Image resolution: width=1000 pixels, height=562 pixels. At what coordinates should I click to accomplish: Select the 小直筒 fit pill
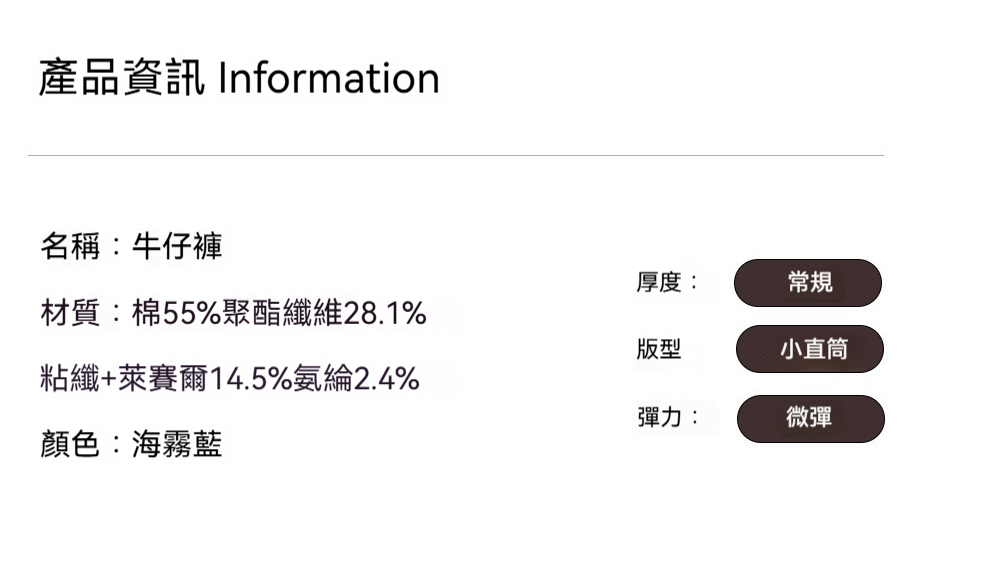(x=810, y=349)
